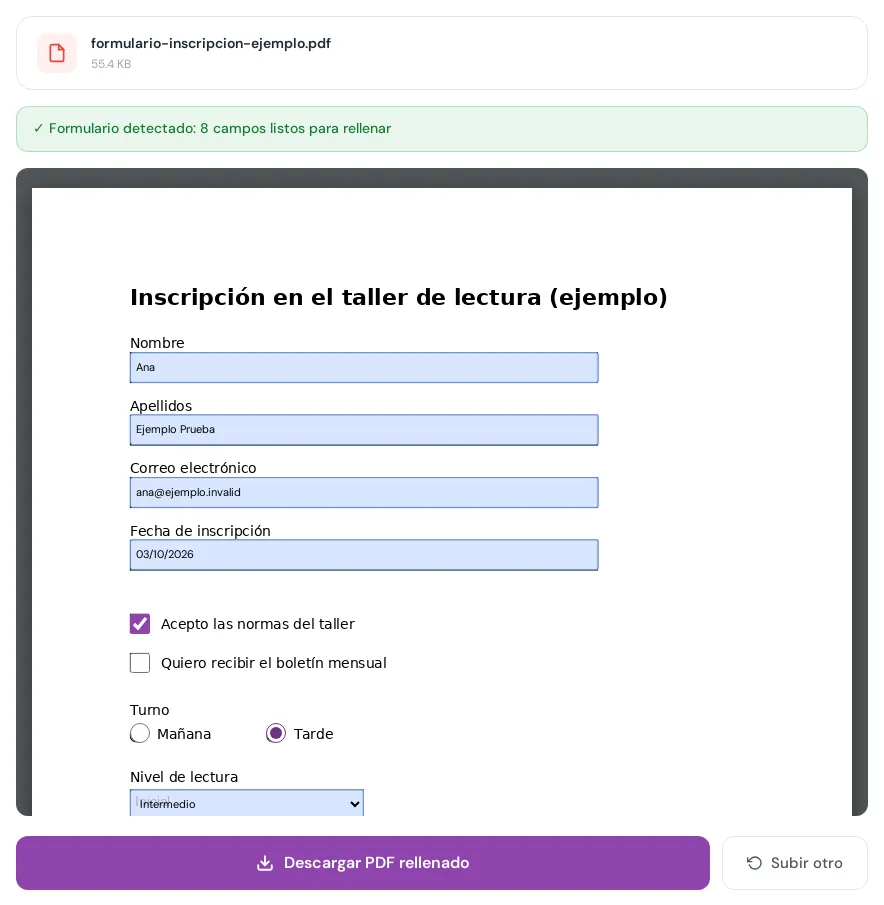Click the Quiero recibir el boletín mensual label
Screen dimensions: 884x905
(x=274, y=663)
